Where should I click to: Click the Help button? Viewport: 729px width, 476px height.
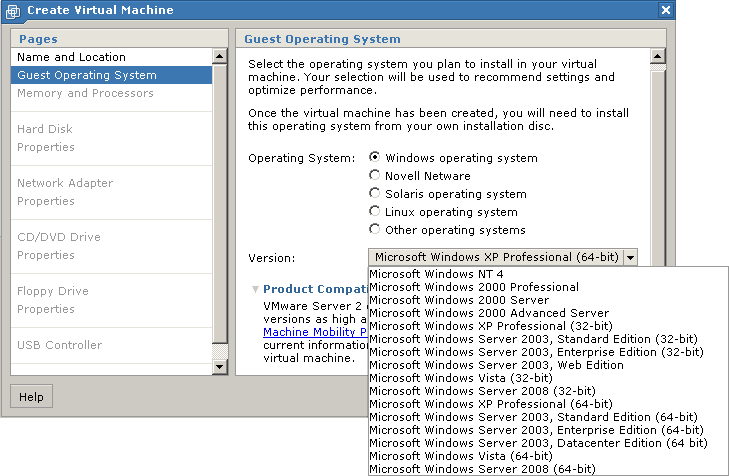pyautogui.click(x=31, y=397)
